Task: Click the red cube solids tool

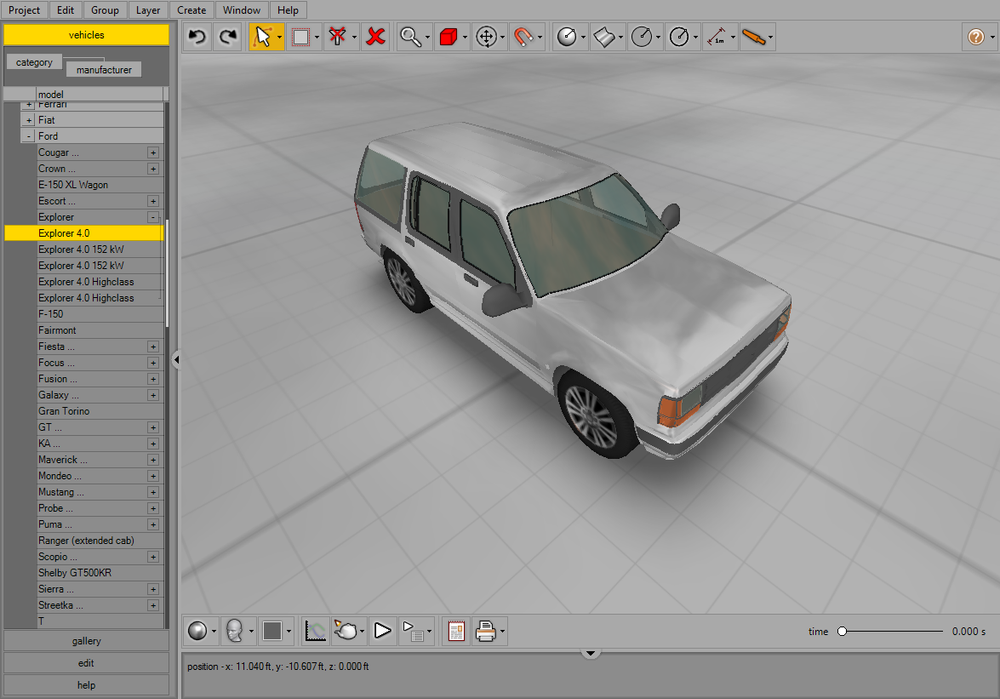Action: (447, 36)
